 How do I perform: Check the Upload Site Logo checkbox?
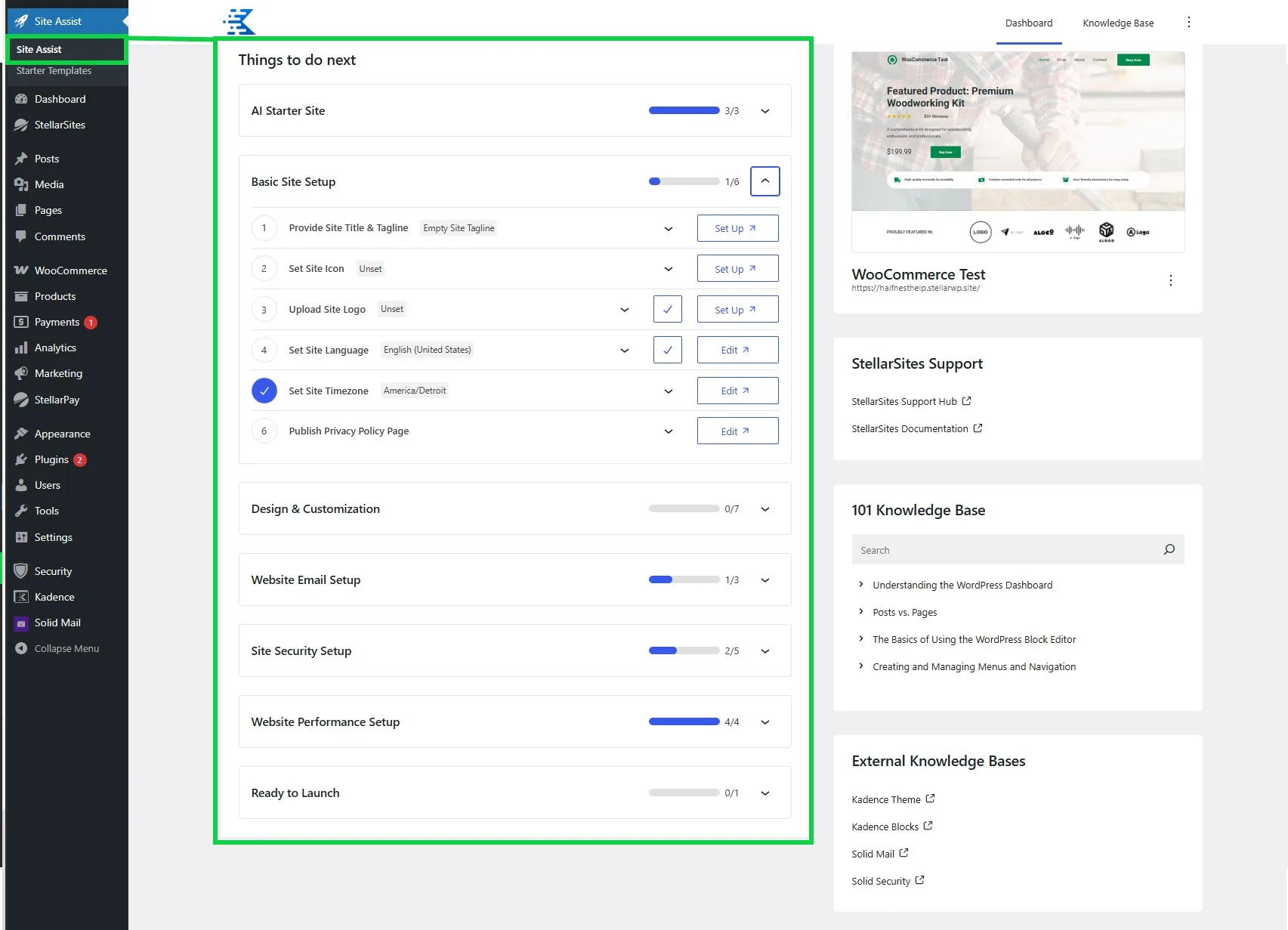667,309
